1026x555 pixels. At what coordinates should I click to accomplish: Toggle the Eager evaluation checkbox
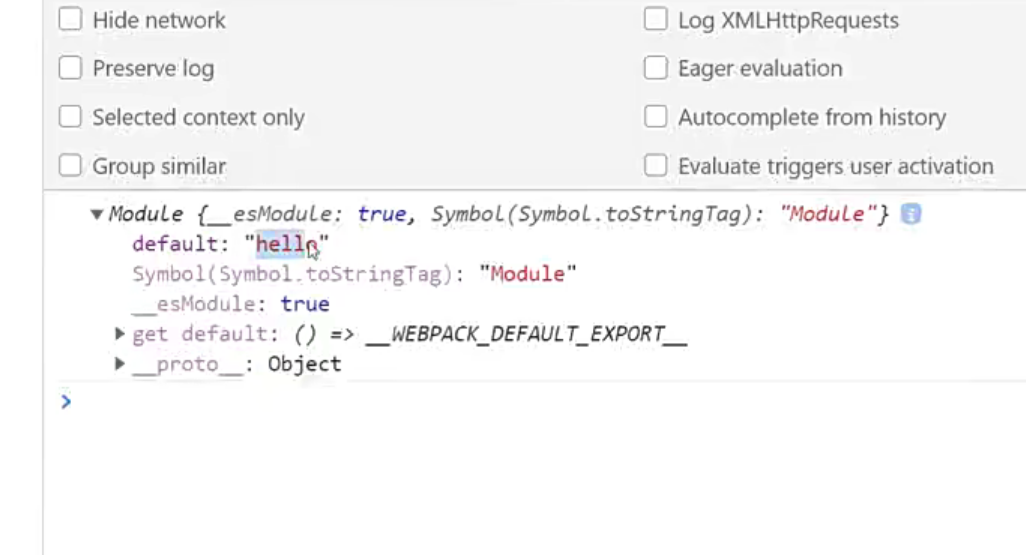[656, 67]
